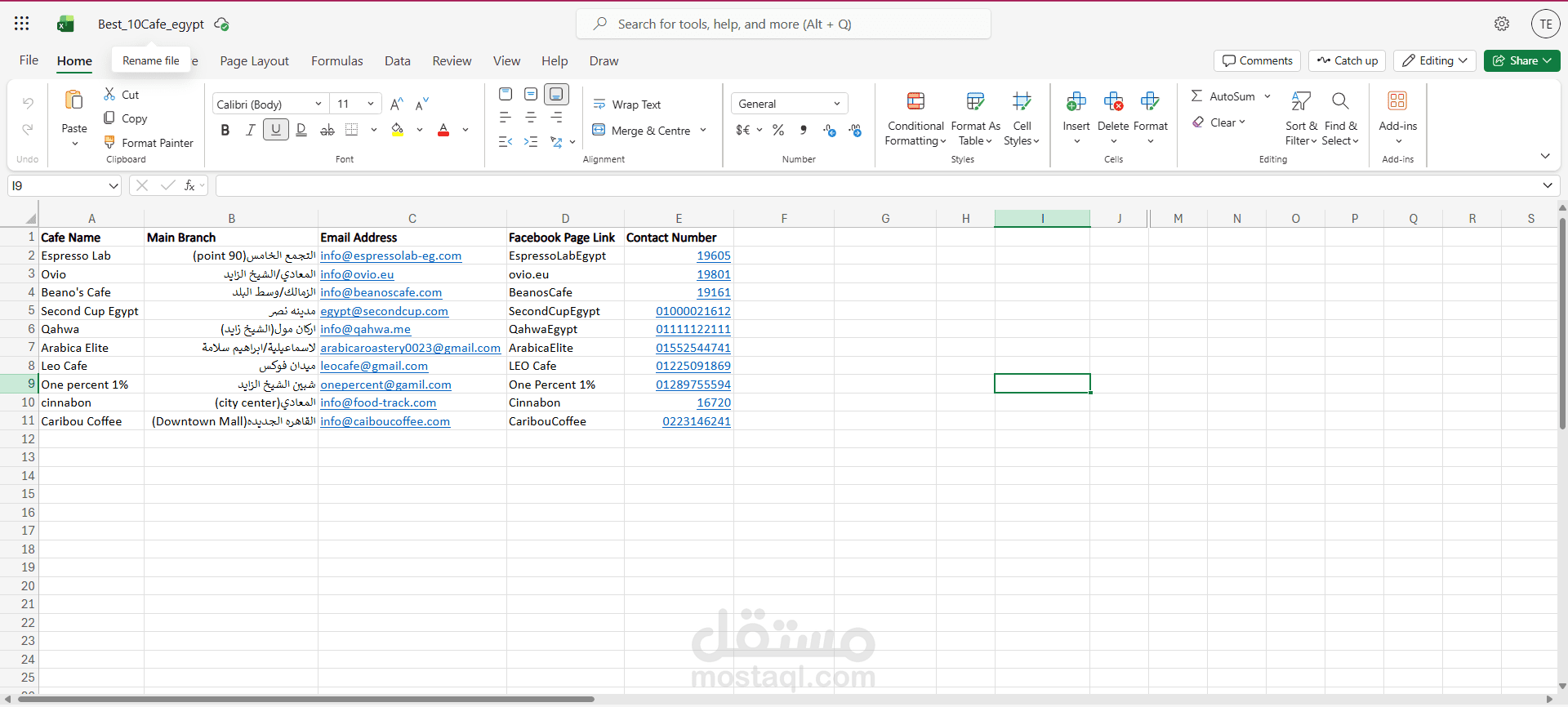Toggle Italic formatting
The width and height of the screenshot is (1568, 707).
point(251,130)
